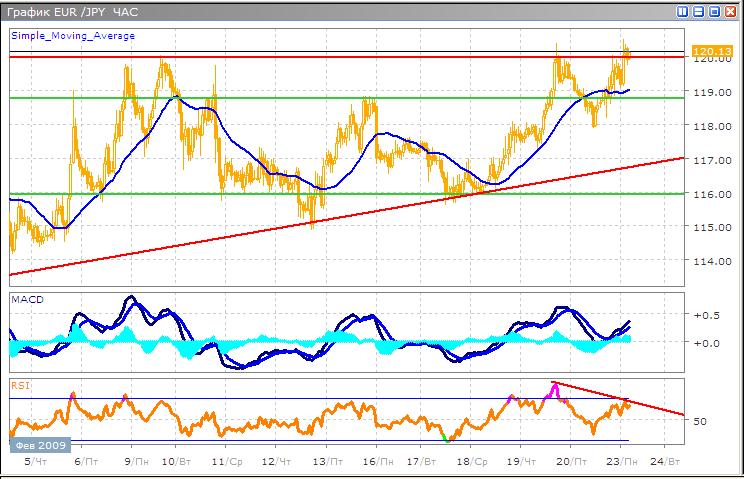Click the RSI panel label

[20, 383]
